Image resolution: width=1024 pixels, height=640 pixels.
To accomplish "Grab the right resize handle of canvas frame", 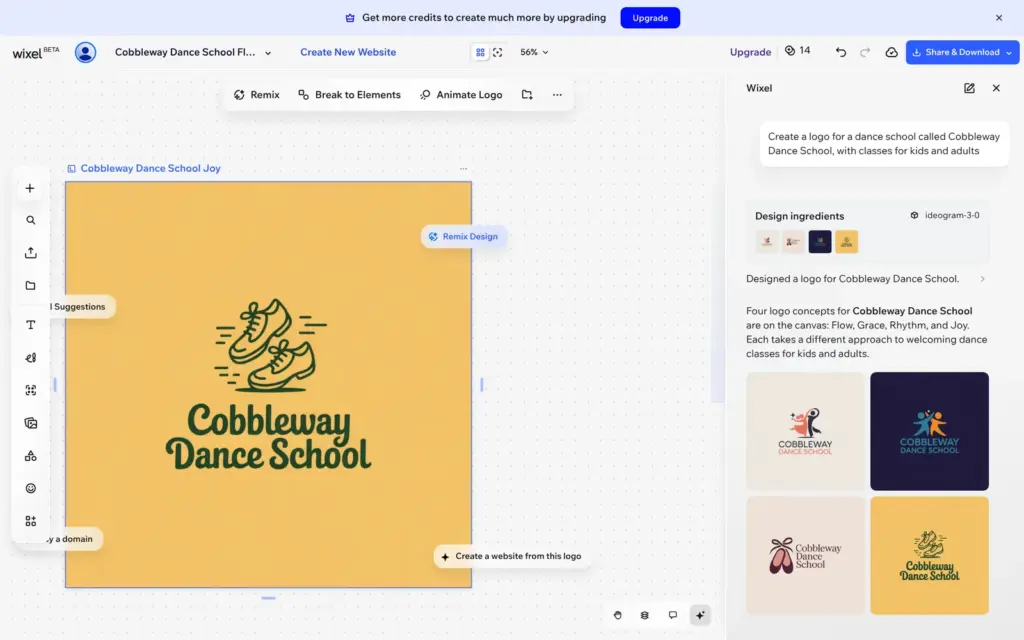I will click(482, 385).
